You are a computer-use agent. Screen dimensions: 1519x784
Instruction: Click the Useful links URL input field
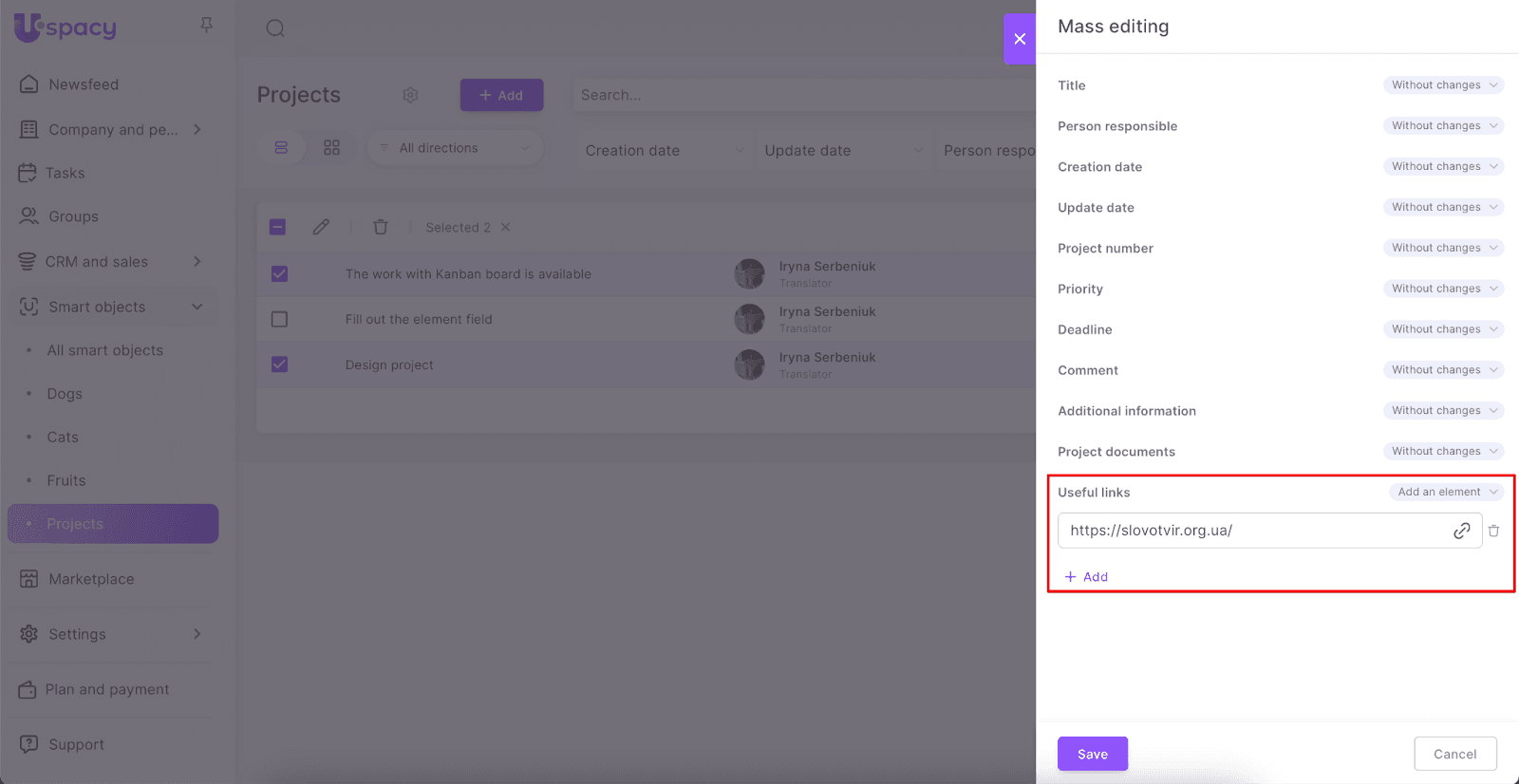pos(1253,531)
